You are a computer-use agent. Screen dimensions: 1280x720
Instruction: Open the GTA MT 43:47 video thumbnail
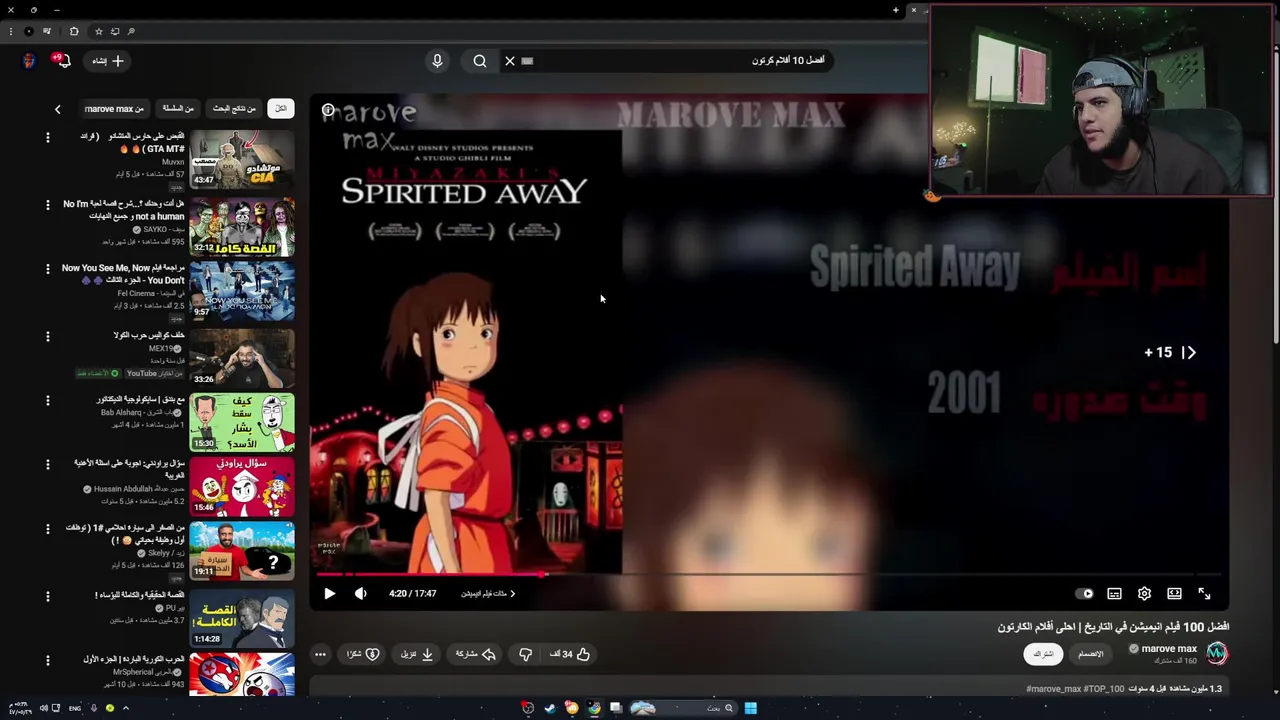[242, 158]
